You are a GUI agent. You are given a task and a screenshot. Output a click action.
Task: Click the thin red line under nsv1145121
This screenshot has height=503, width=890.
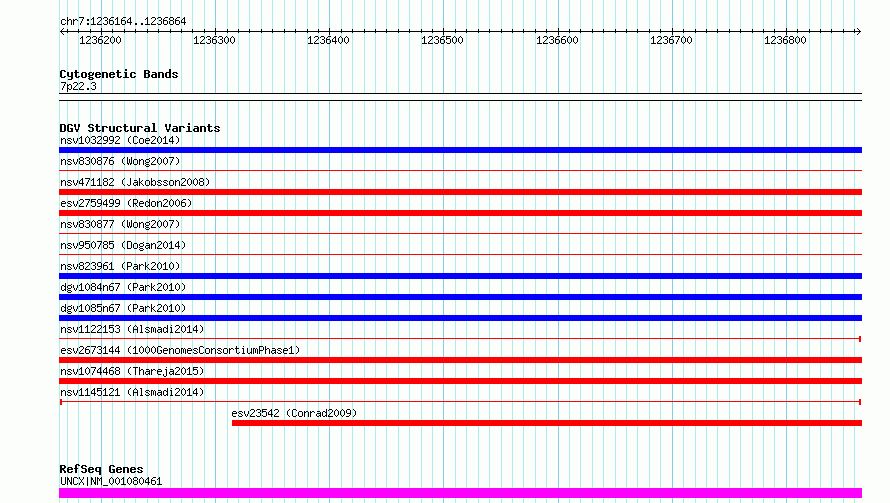pyautogui.click(x=460, y=402)
